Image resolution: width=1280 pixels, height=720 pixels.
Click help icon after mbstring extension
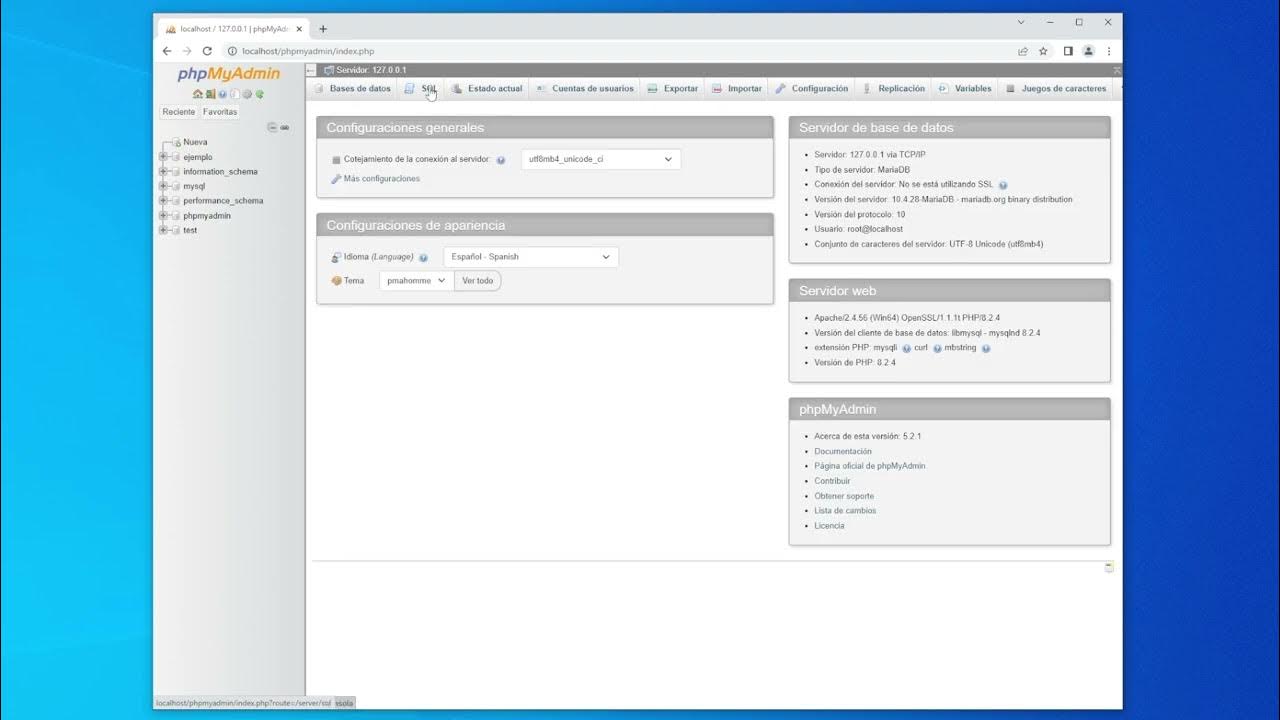[985, 348]
